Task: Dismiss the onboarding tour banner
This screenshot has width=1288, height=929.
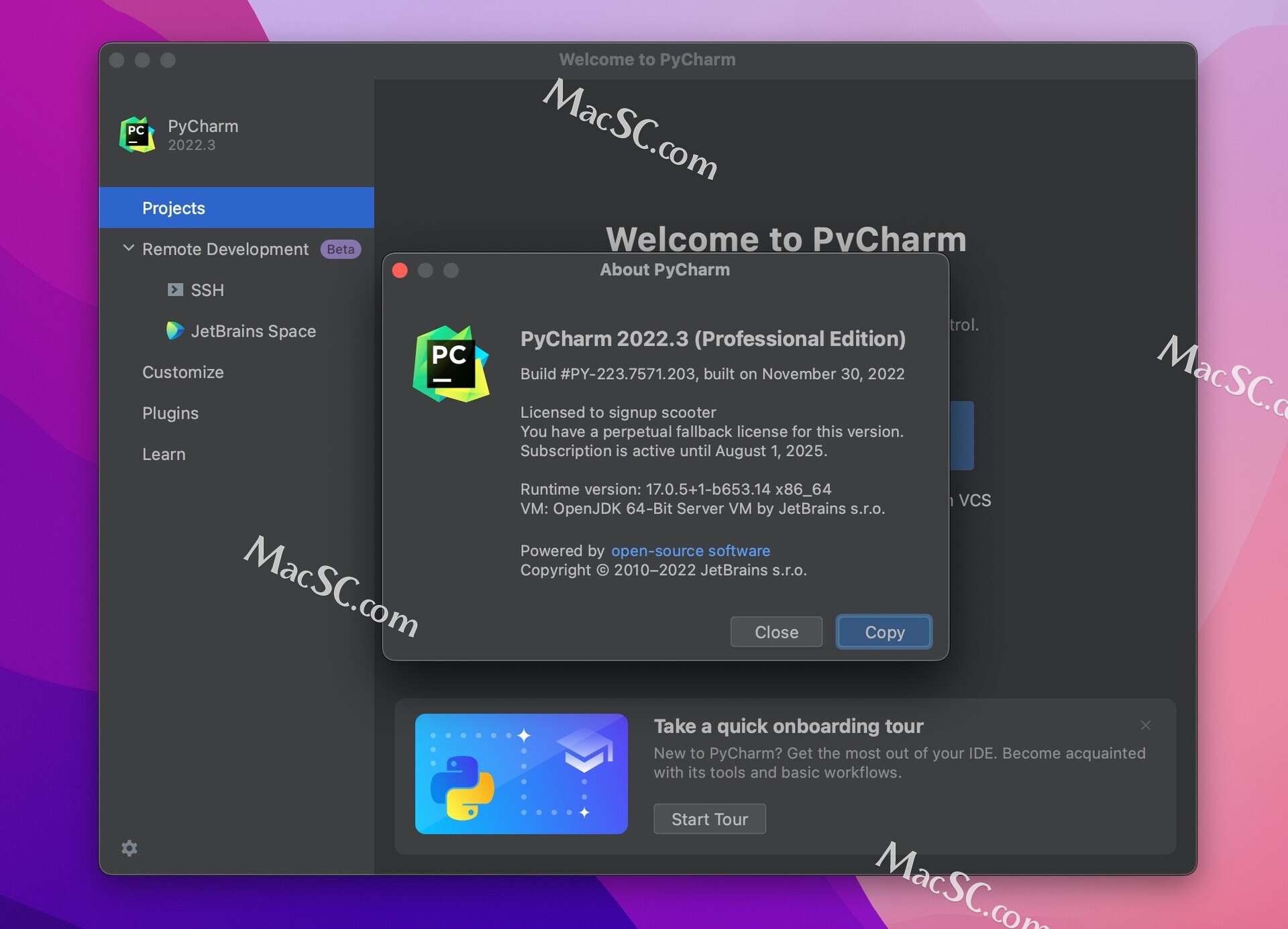Action: point(1146,725)
